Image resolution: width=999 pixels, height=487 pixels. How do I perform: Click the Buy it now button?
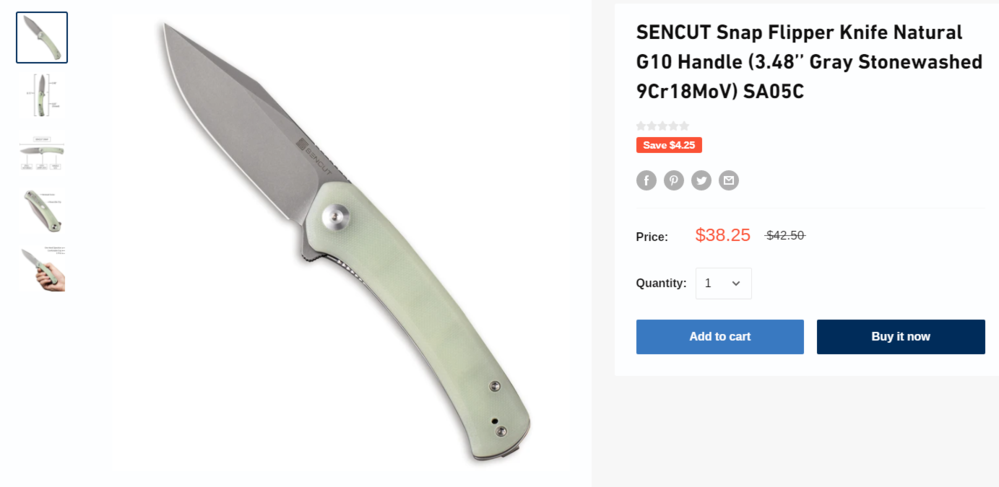point(901,337)
